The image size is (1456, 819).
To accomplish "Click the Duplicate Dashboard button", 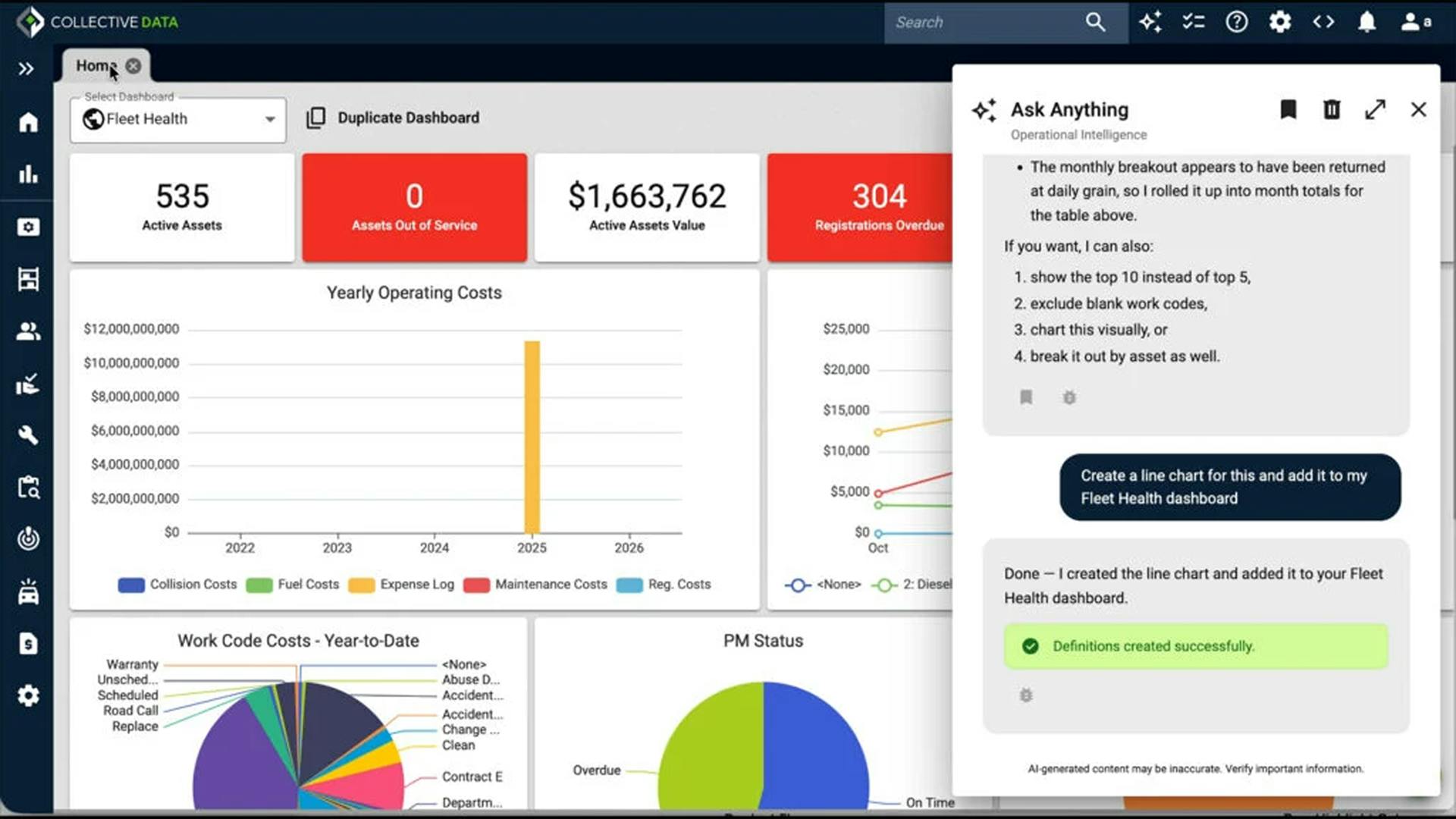I will click(x=394, y=118).
